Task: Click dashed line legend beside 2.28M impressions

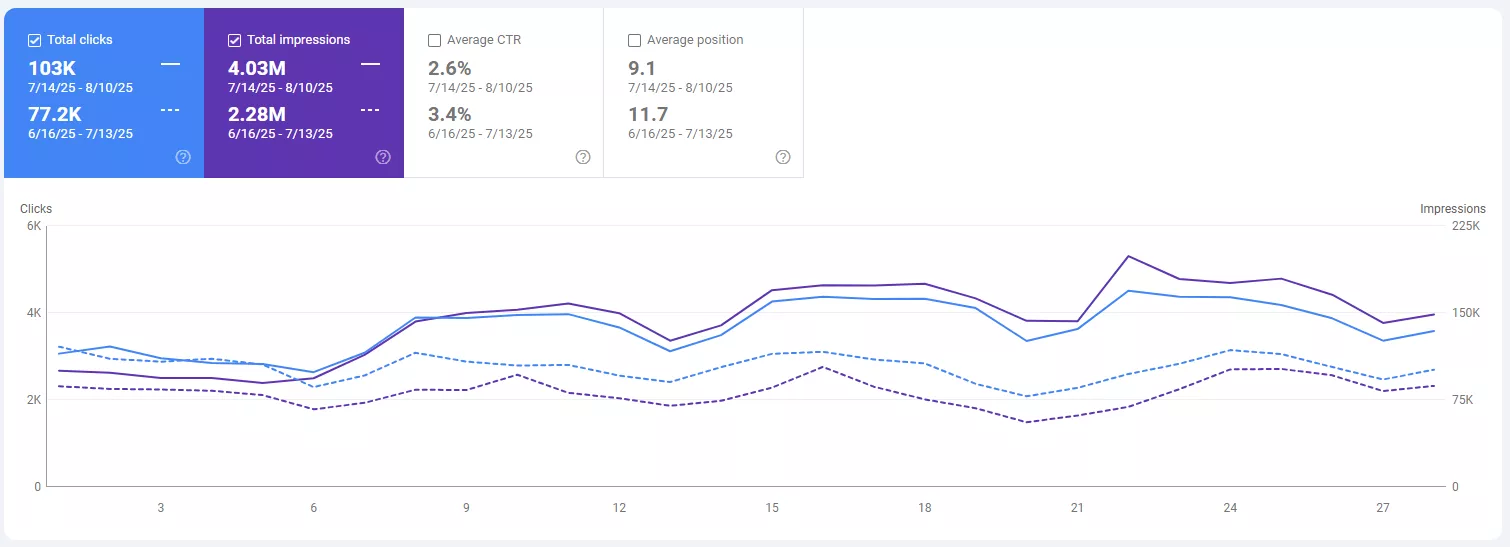Action: coord(370,110)
